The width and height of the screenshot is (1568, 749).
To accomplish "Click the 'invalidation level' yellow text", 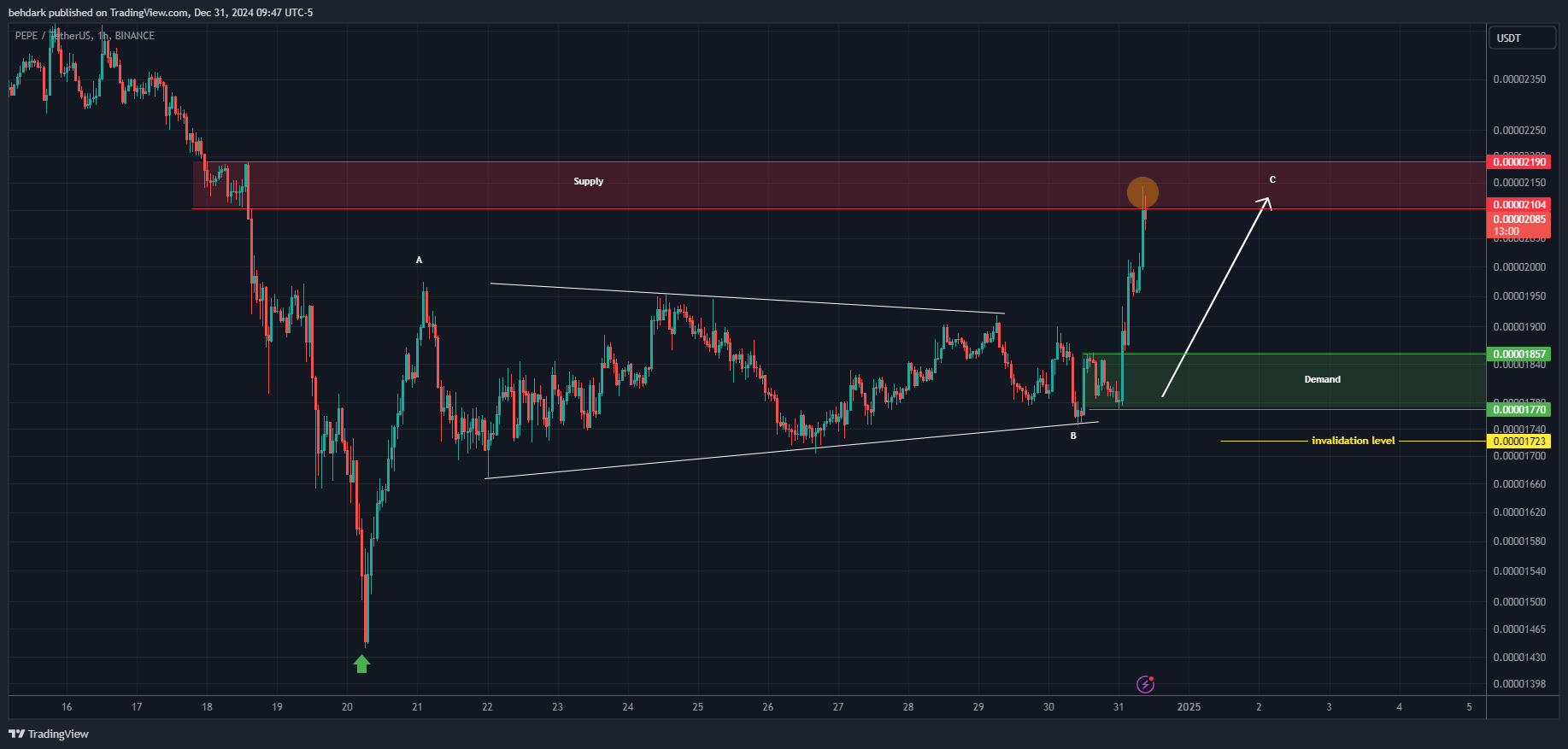I will click(x=1353, y=441).
